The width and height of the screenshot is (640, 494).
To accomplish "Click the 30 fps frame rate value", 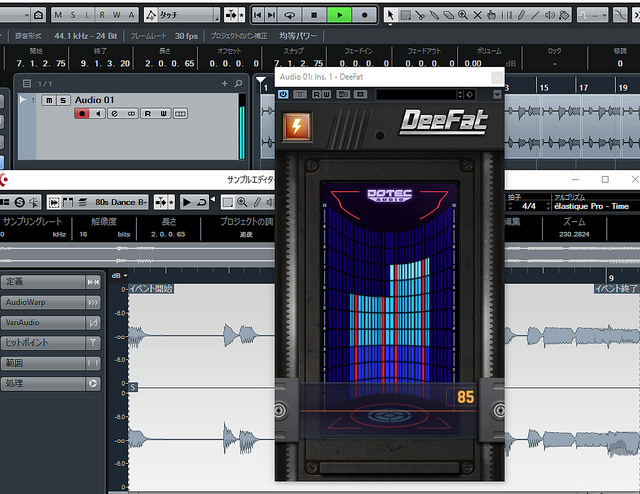I will [186, 36].
